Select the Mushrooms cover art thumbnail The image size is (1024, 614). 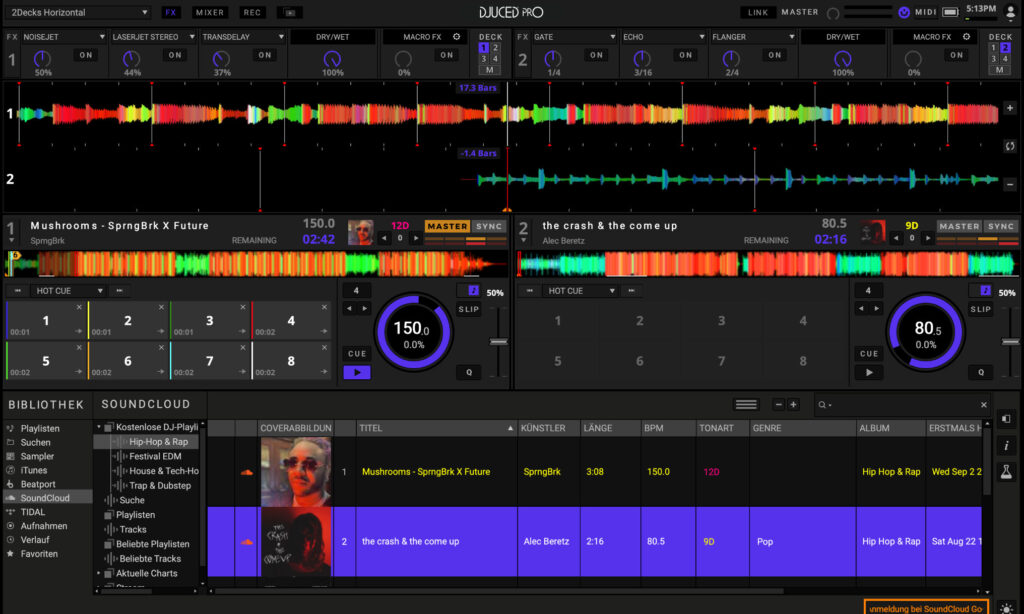click(x=296, y=472)
